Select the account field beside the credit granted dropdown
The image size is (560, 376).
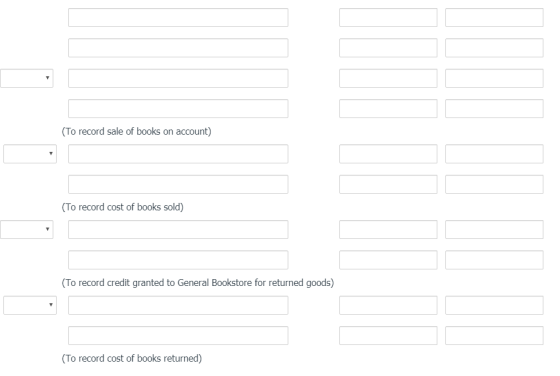pos(178,230)
